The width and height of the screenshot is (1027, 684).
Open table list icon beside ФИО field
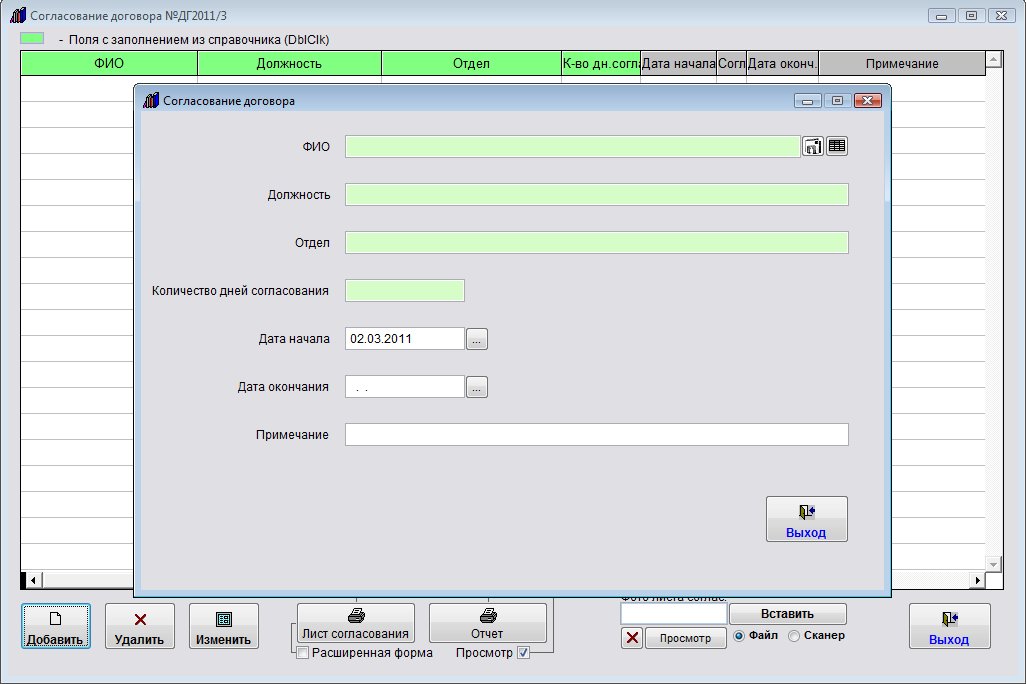837,146
